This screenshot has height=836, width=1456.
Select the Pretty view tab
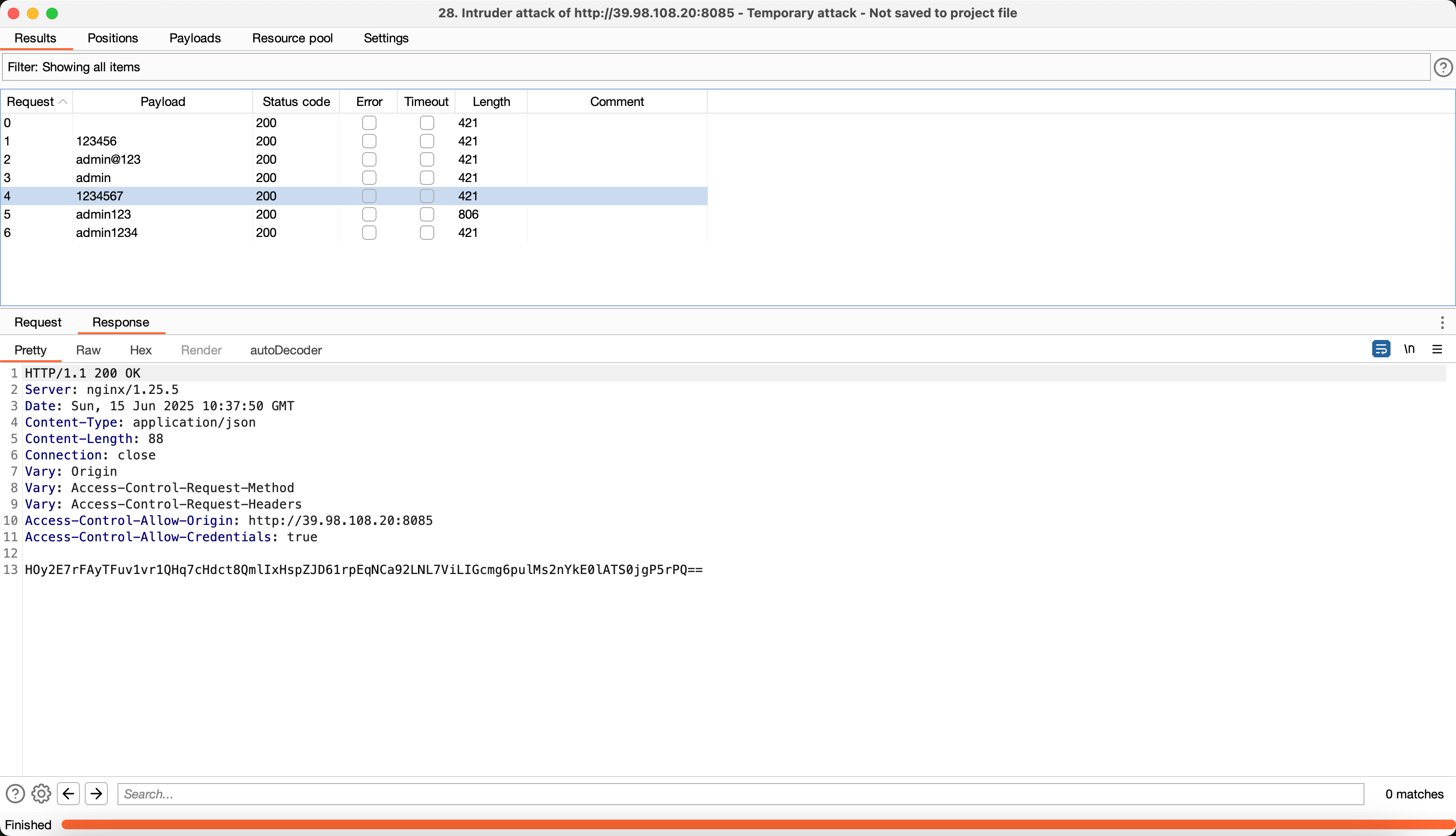pos(30,350)
